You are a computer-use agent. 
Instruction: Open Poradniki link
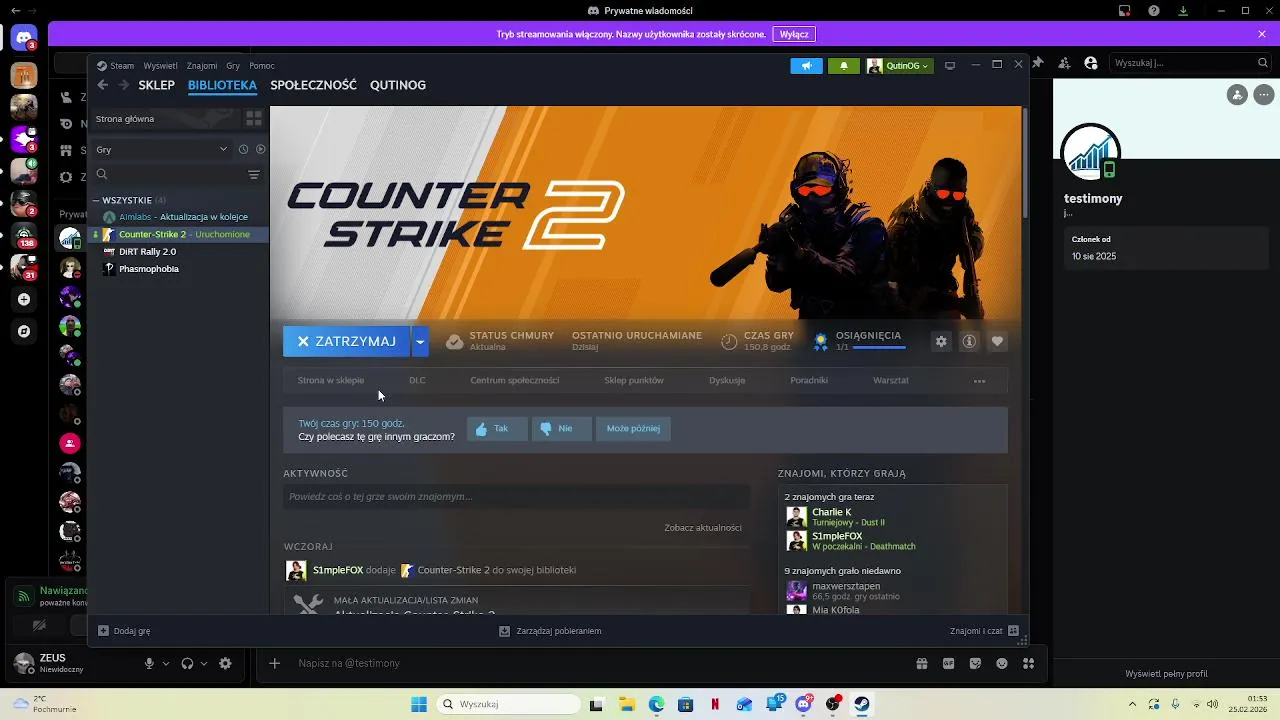809,381
